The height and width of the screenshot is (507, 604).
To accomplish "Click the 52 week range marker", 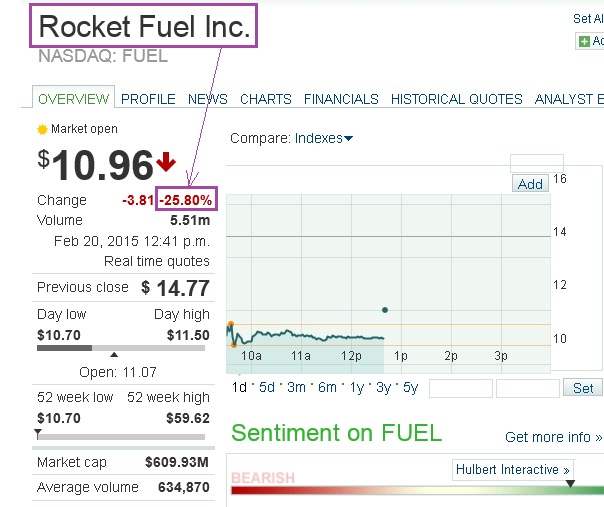I will pos(38,433).
